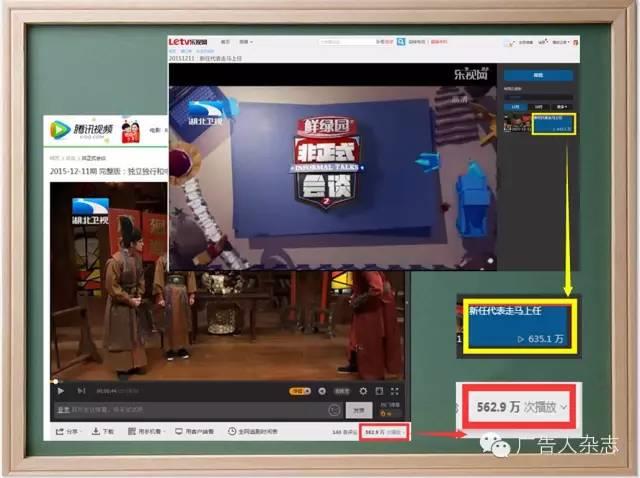Click the red link right of Letv search
Image resolution: width=640 pixels, height=478 pixels.
tap(439, 42)
